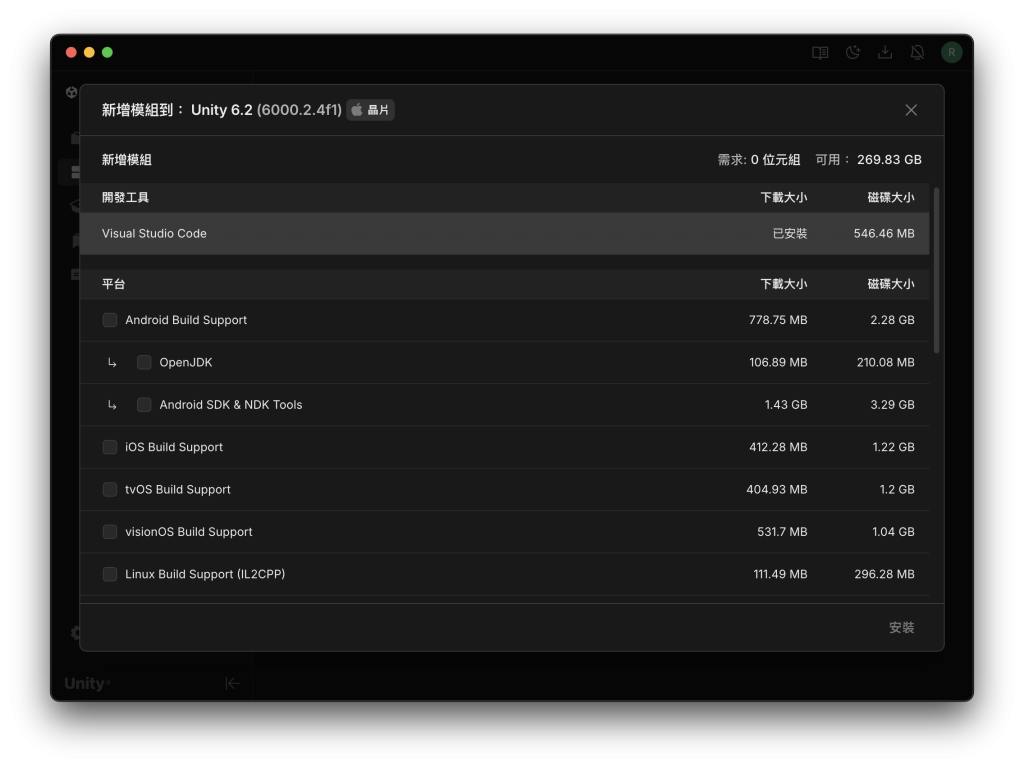Tick Linux Build Support (IL2CPP) checkbox

[110, 574]
